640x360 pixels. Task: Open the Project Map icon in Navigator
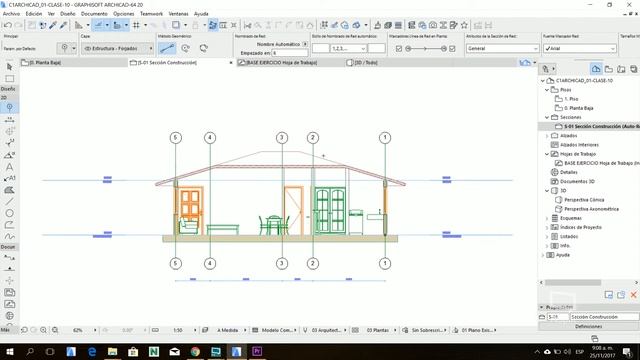tap(596, 69)
